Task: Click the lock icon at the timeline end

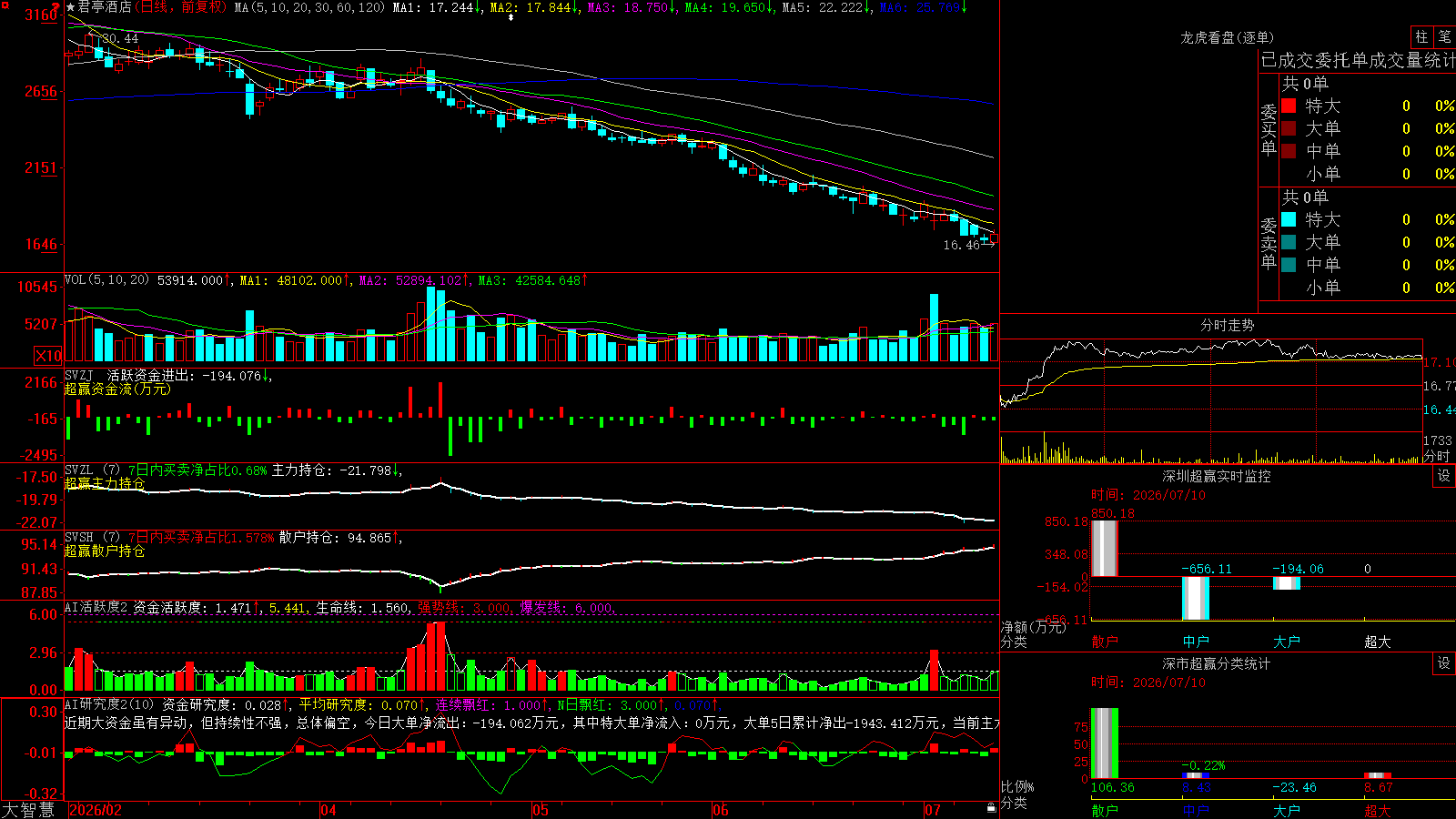Action: [x=991, y=808]
